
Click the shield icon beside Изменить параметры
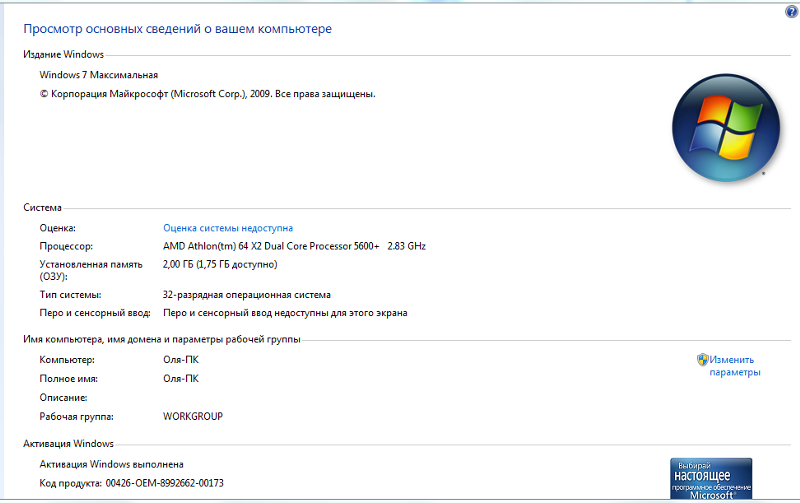coord(702,360)
